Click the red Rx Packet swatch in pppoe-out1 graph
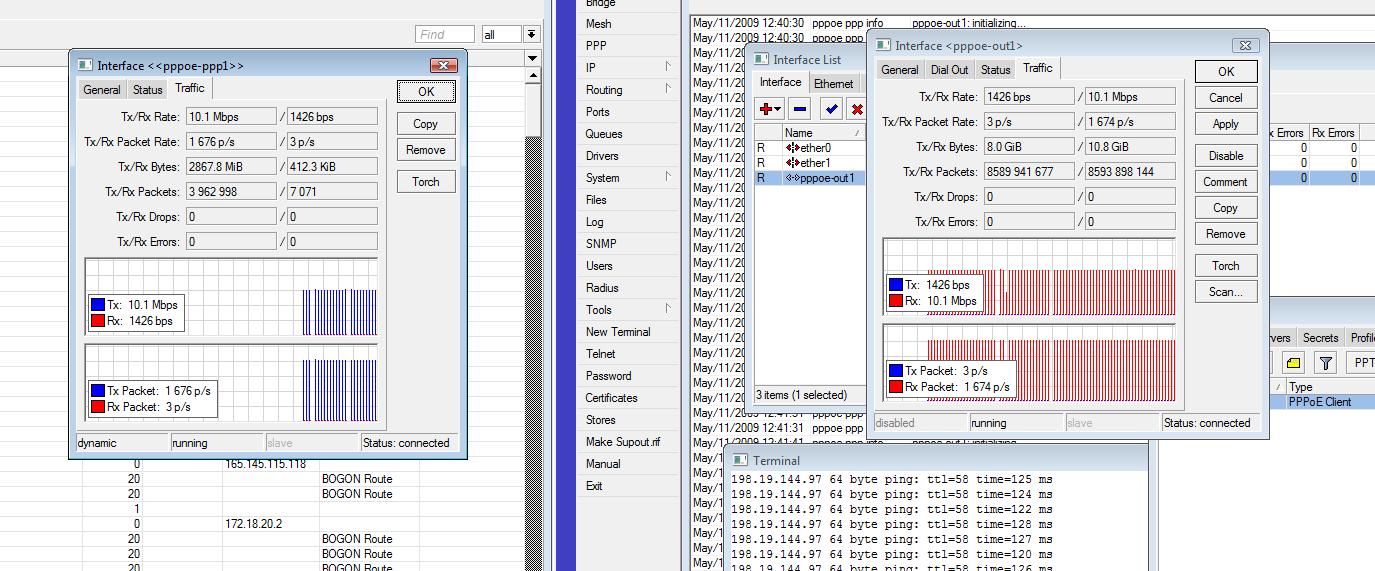Viewport: 1375px width, 571px height. click(897, 386)
